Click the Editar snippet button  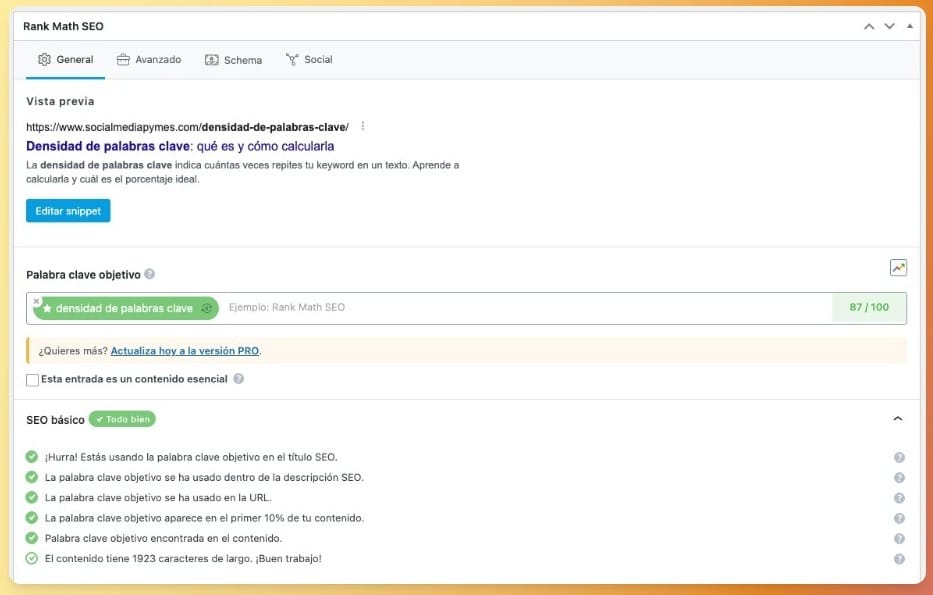(x=68, y=211)
